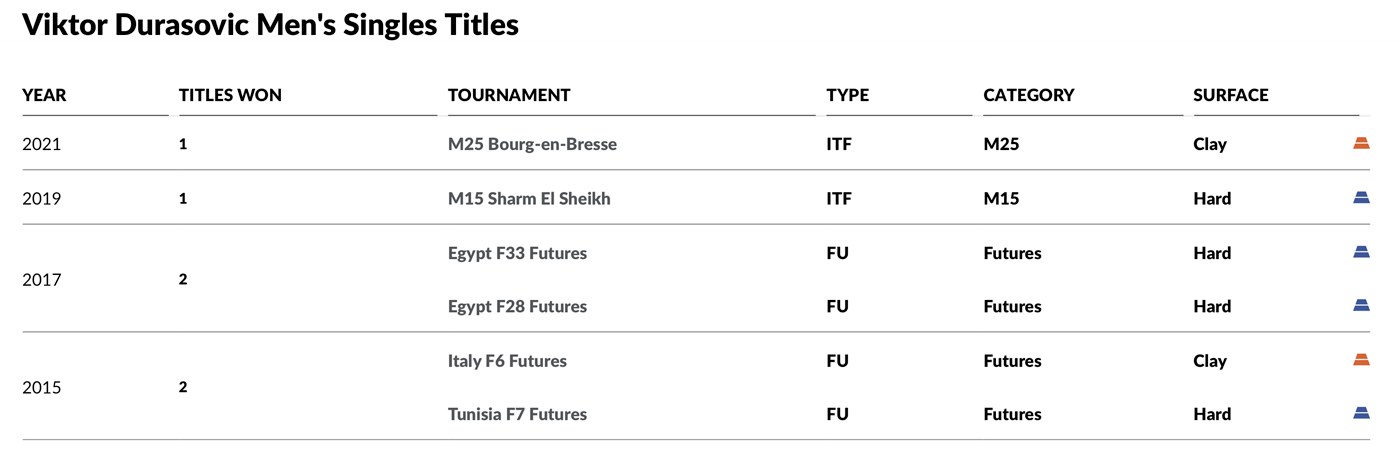The width and height of the screenshot is (1400, 456).
Task: Open the Italy F6 Futures tournament
Action: pyautogui.click(x=507, y=361)
